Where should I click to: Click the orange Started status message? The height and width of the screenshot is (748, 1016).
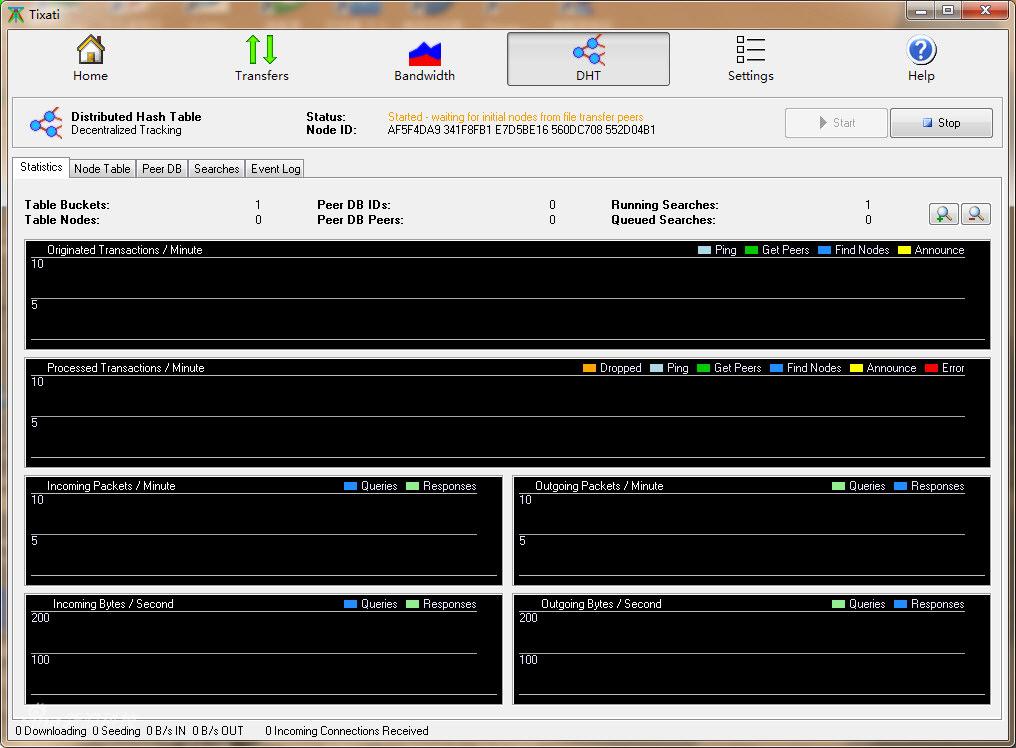click(x=516, y=117)
